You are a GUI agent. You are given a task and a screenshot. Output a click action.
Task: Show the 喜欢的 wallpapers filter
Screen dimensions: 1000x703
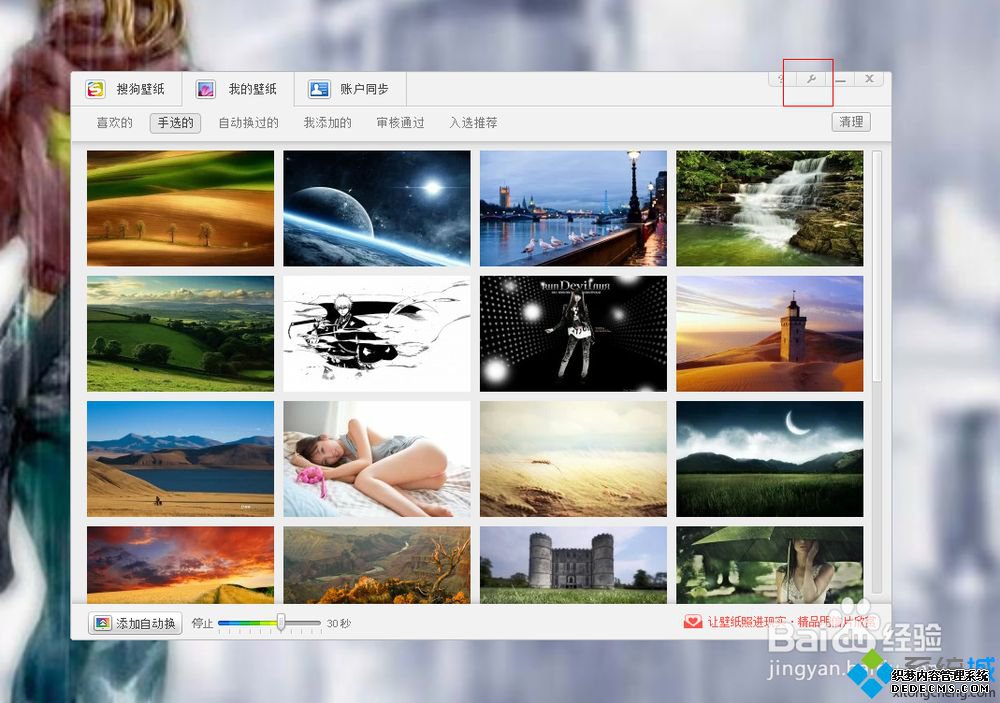[x=115, y=122]
